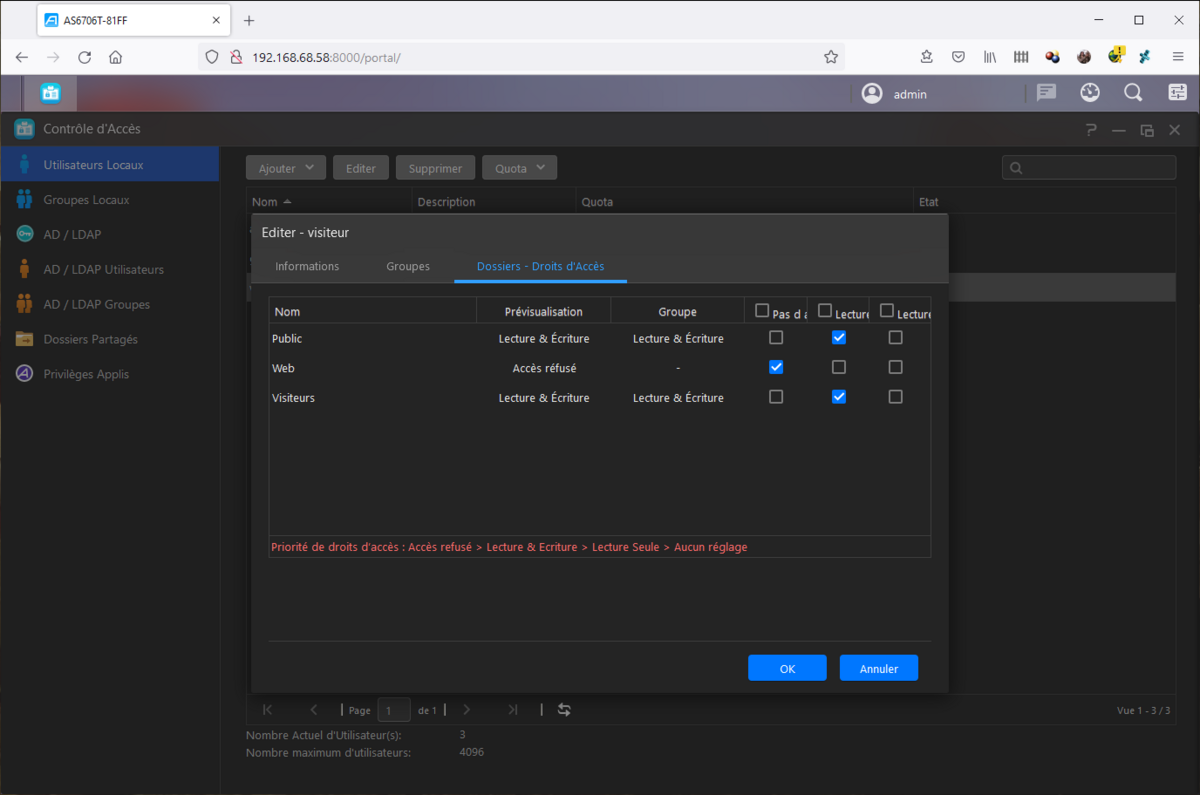Viewport: 1200px width, 795px height.
Task: Click the Etat column header
Action: (x=1043, y=202)
